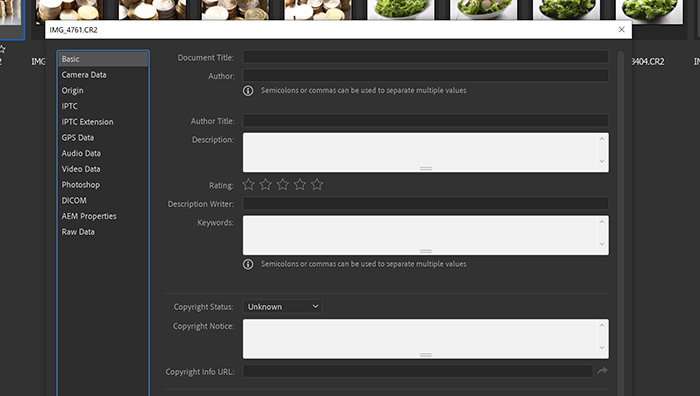The width and height of the screenshot is (700, 396).
Task: Click the Description scroll up arrow
Action: click(x=602, y=139)
